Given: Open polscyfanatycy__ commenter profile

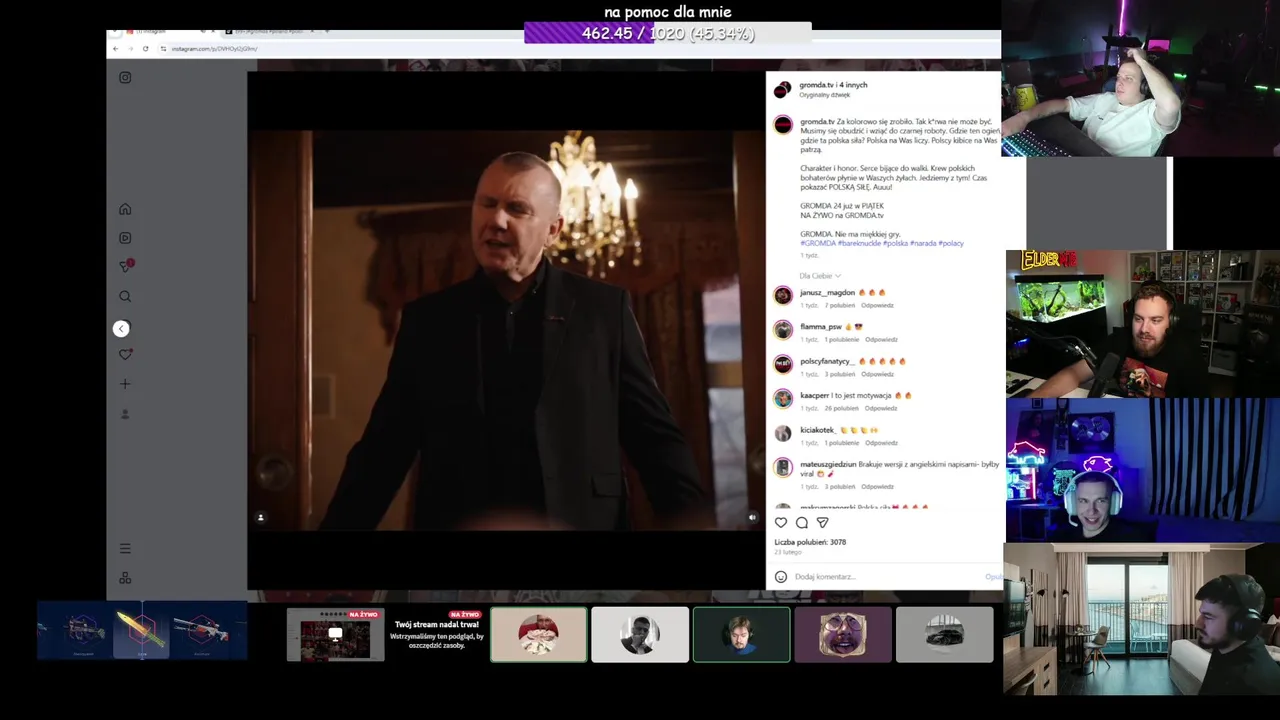Looking at the screenshot, I should 826,361.
